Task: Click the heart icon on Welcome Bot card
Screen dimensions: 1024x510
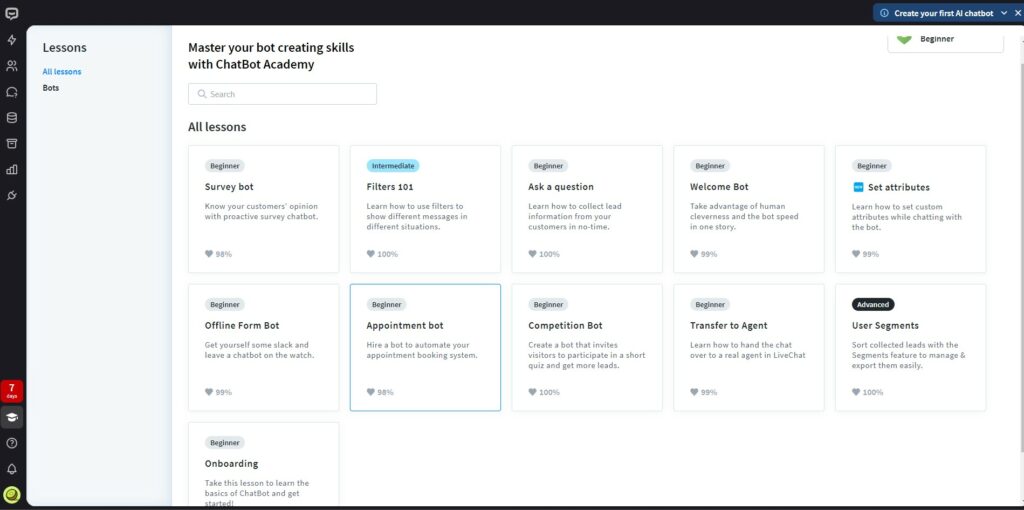Action: tap(694, 254)
